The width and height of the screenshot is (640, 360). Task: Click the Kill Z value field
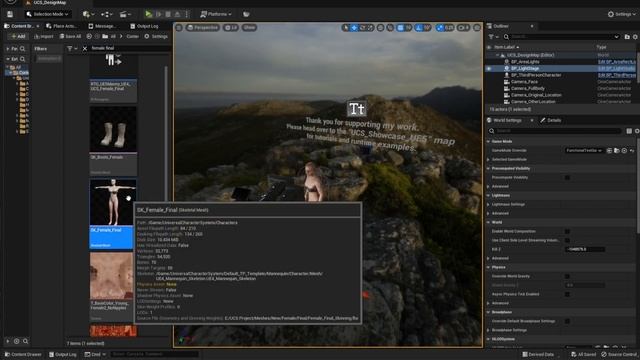[584, 249]
